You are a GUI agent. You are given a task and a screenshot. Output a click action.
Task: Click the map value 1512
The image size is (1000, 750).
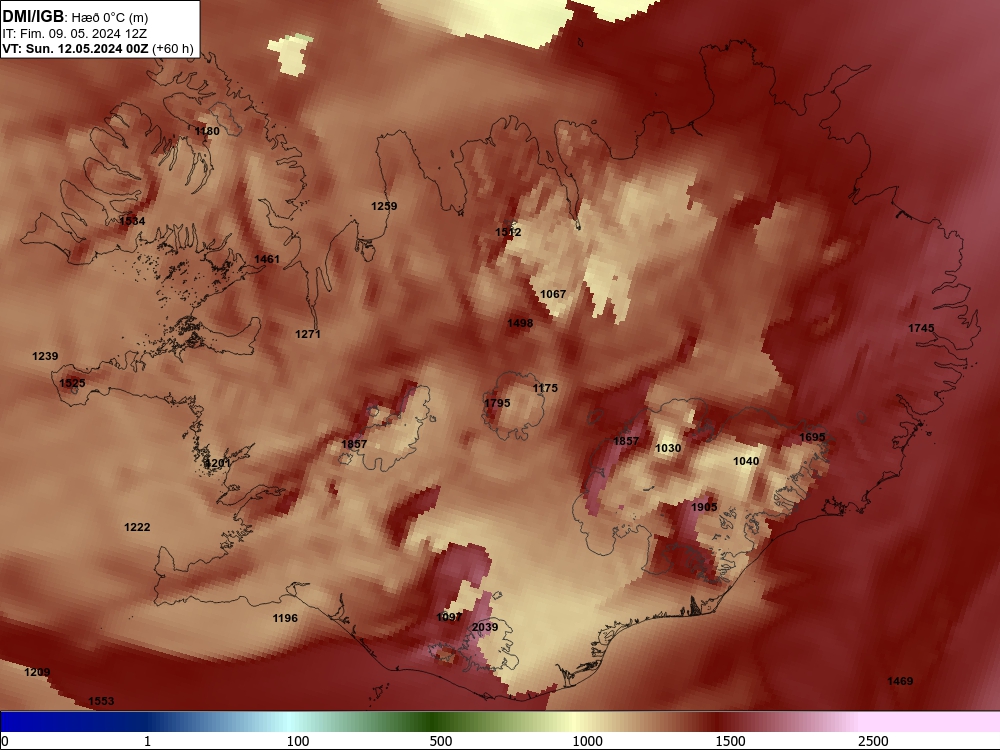(x=508, y=232)
